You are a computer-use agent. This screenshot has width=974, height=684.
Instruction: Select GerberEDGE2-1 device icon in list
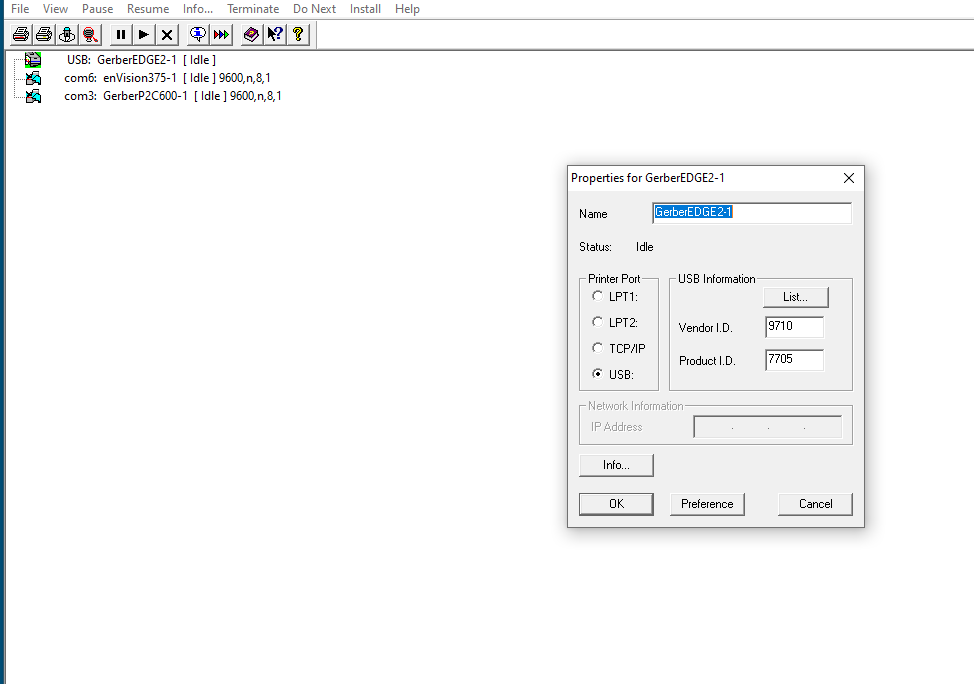33,60
